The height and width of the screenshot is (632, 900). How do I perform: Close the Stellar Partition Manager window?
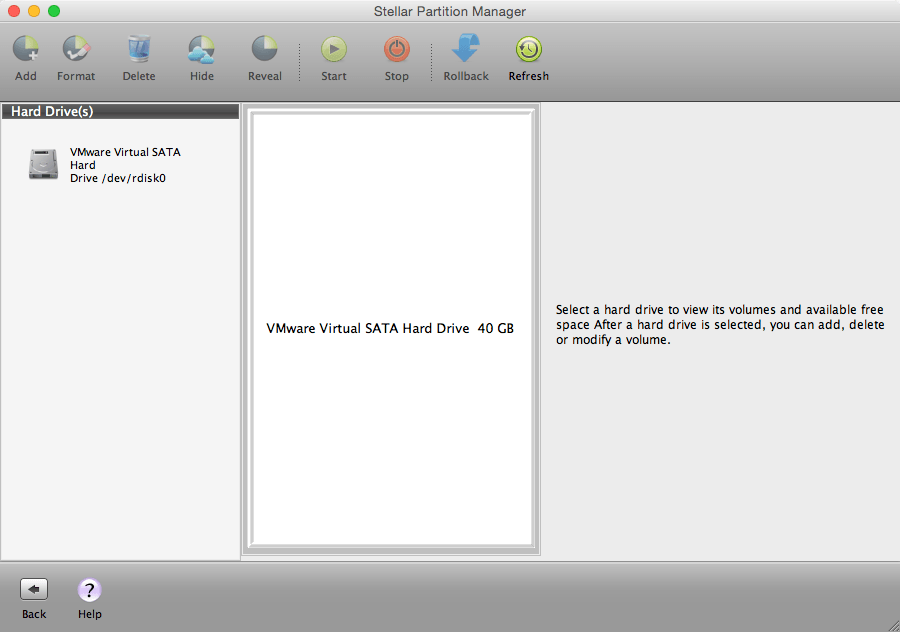tap(14, 11)
